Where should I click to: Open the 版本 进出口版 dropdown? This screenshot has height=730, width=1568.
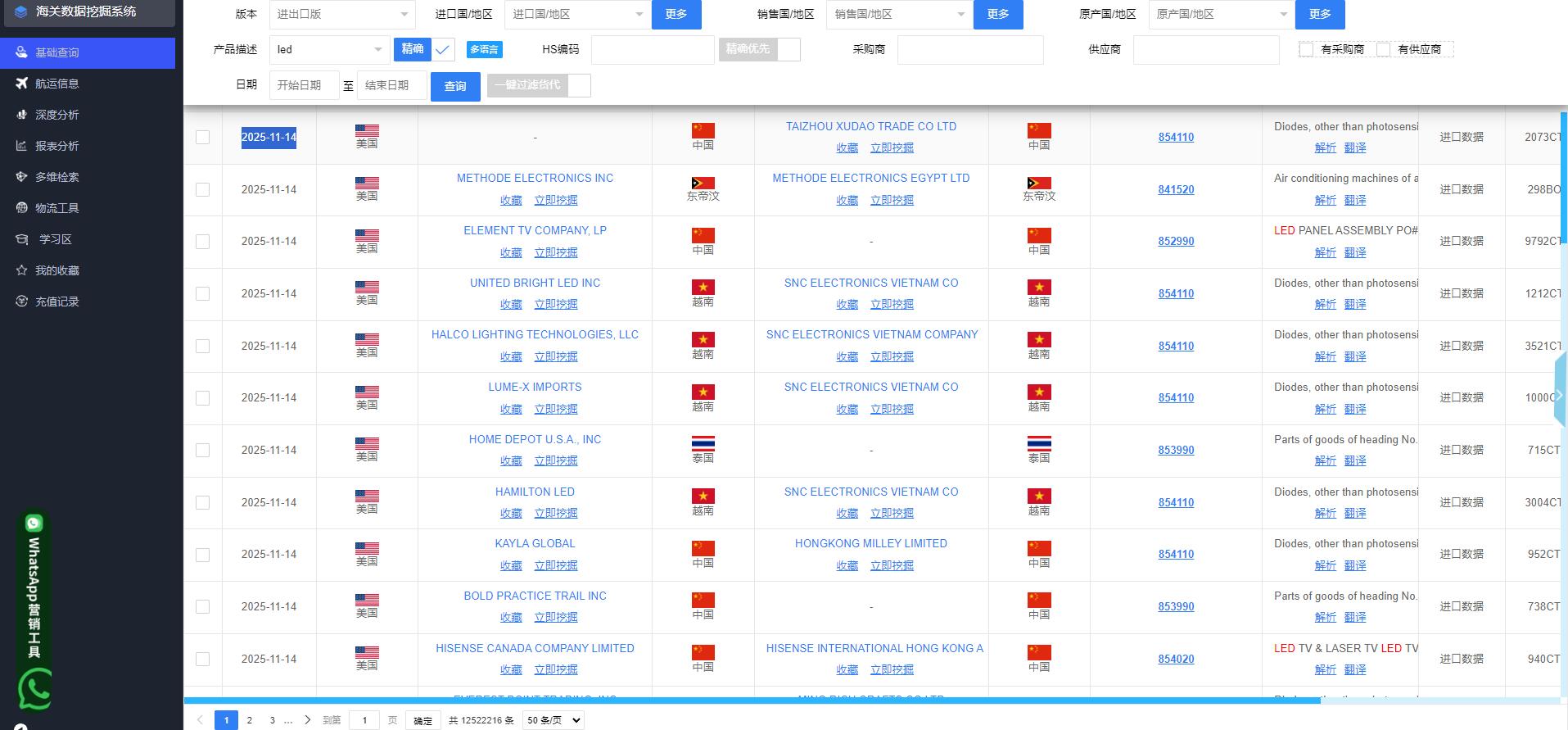click(341, 15)
